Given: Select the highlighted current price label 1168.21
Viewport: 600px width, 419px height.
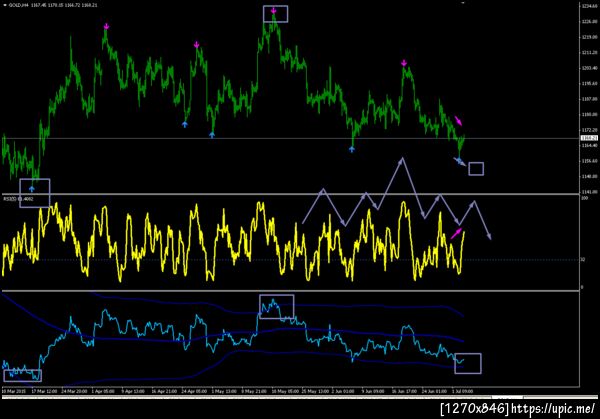Looking at the screenshot, I should tap(589, 138).
